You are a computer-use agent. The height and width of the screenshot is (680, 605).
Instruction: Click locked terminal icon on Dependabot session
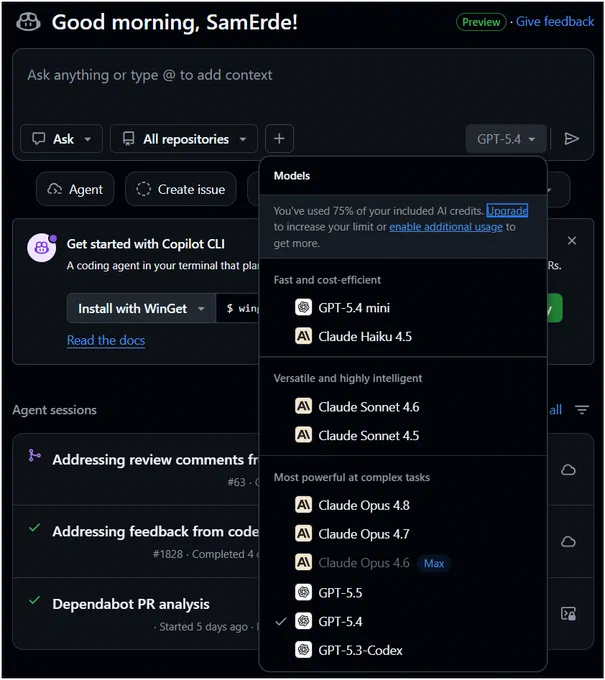click(x=568, y=614)
